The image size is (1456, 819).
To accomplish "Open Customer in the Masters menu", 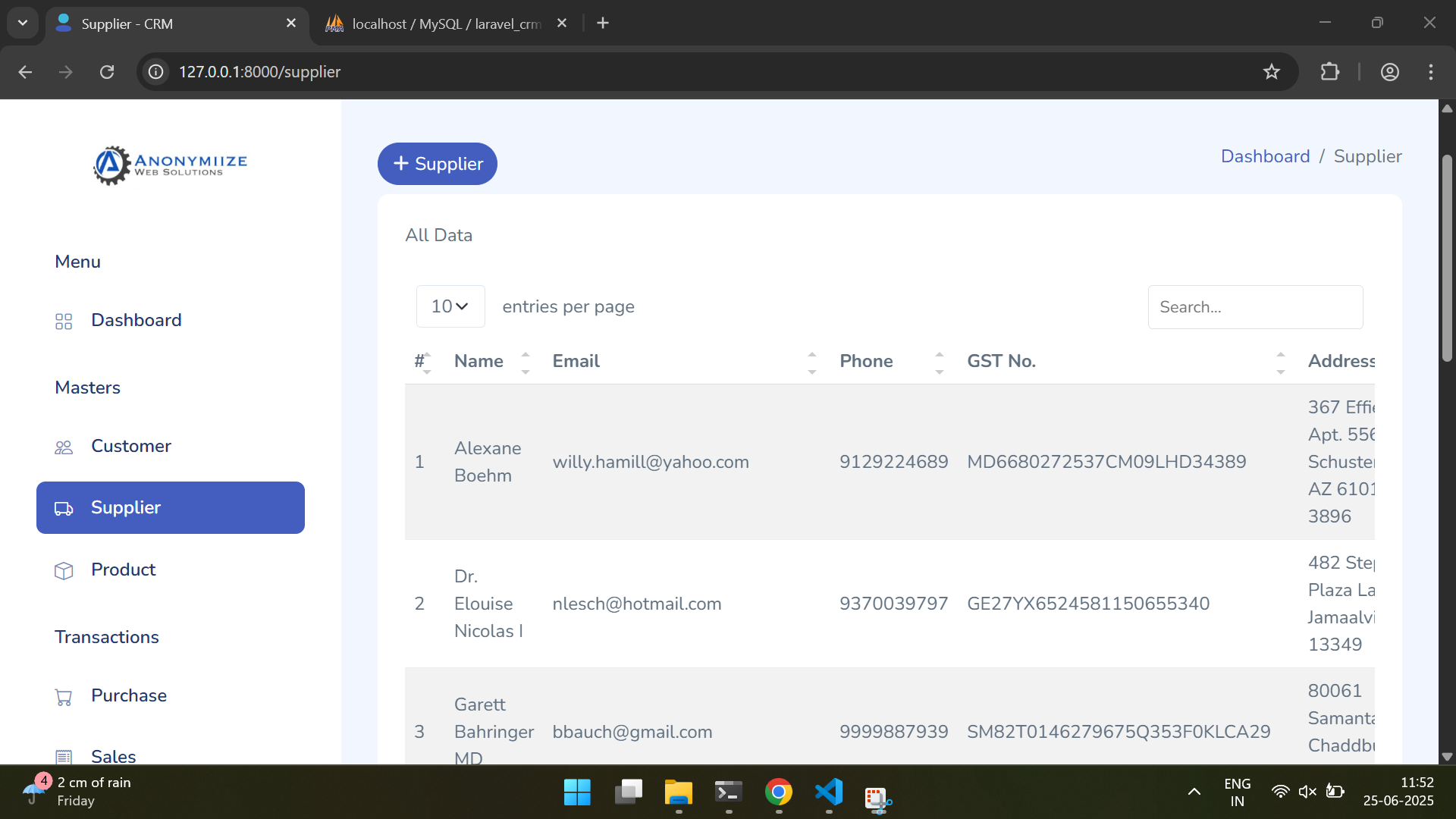I will point(131,447).
